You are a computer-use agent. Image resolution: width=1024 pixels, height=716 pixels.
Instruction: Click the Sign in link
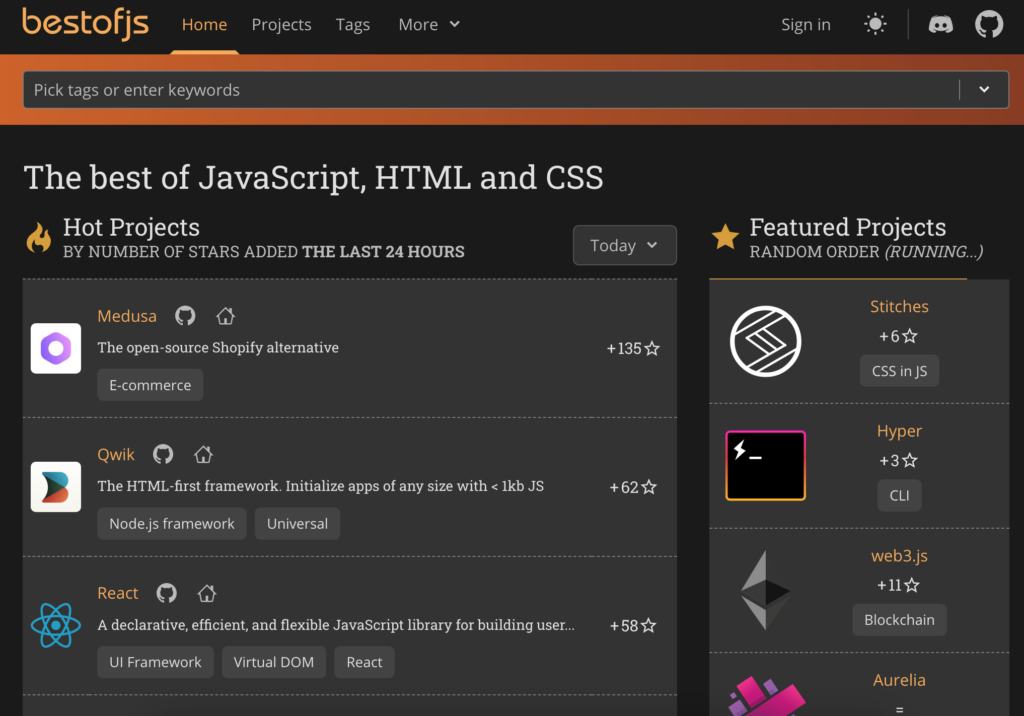point(805,25)
